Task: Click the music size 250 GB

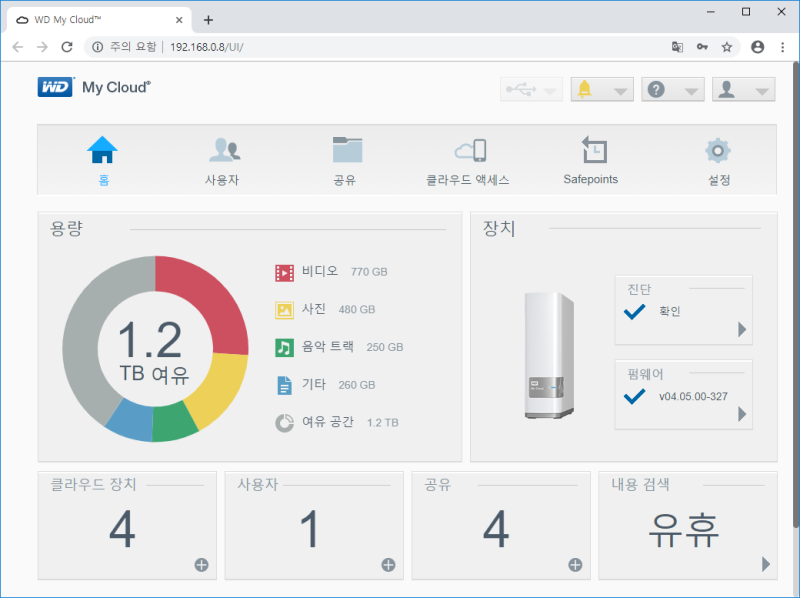Action: (x=385, y=347)
